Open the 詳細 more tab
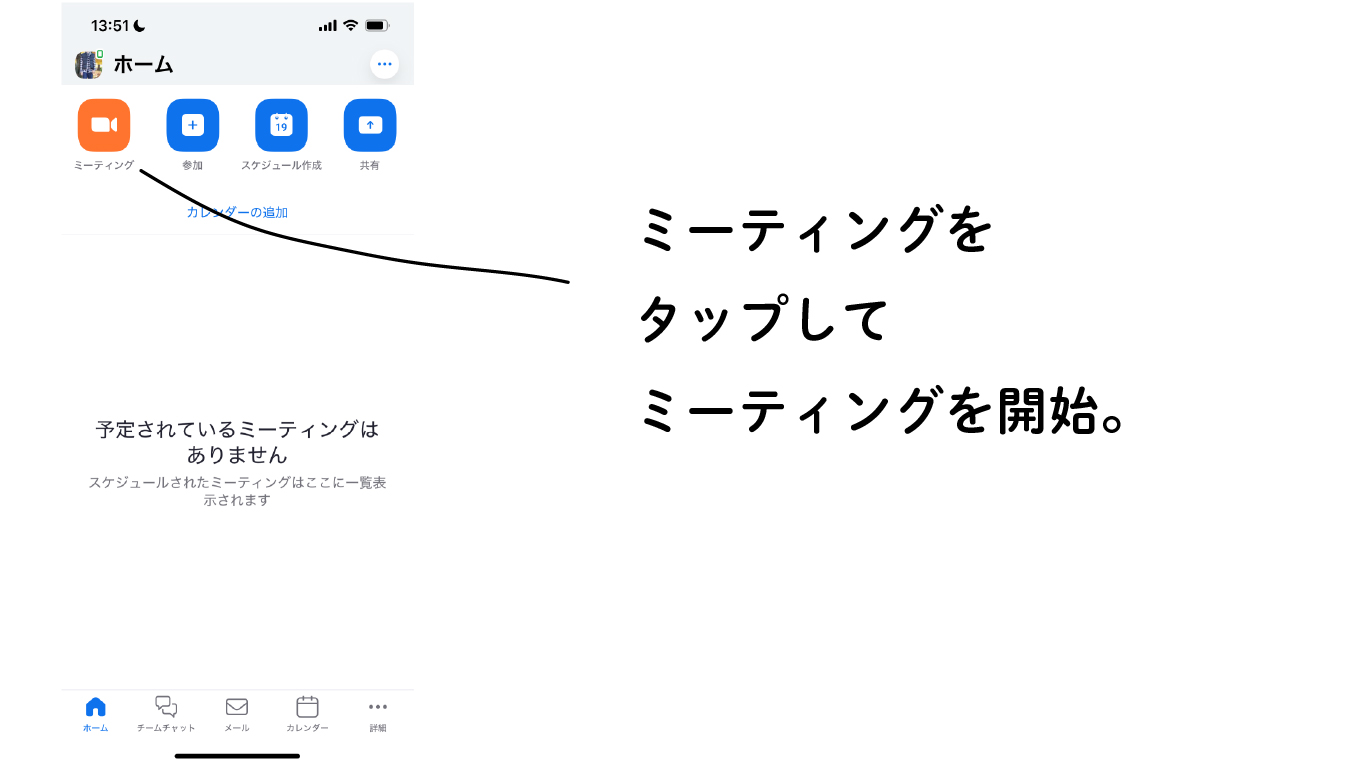The image size is (1367, 768). 378,715
